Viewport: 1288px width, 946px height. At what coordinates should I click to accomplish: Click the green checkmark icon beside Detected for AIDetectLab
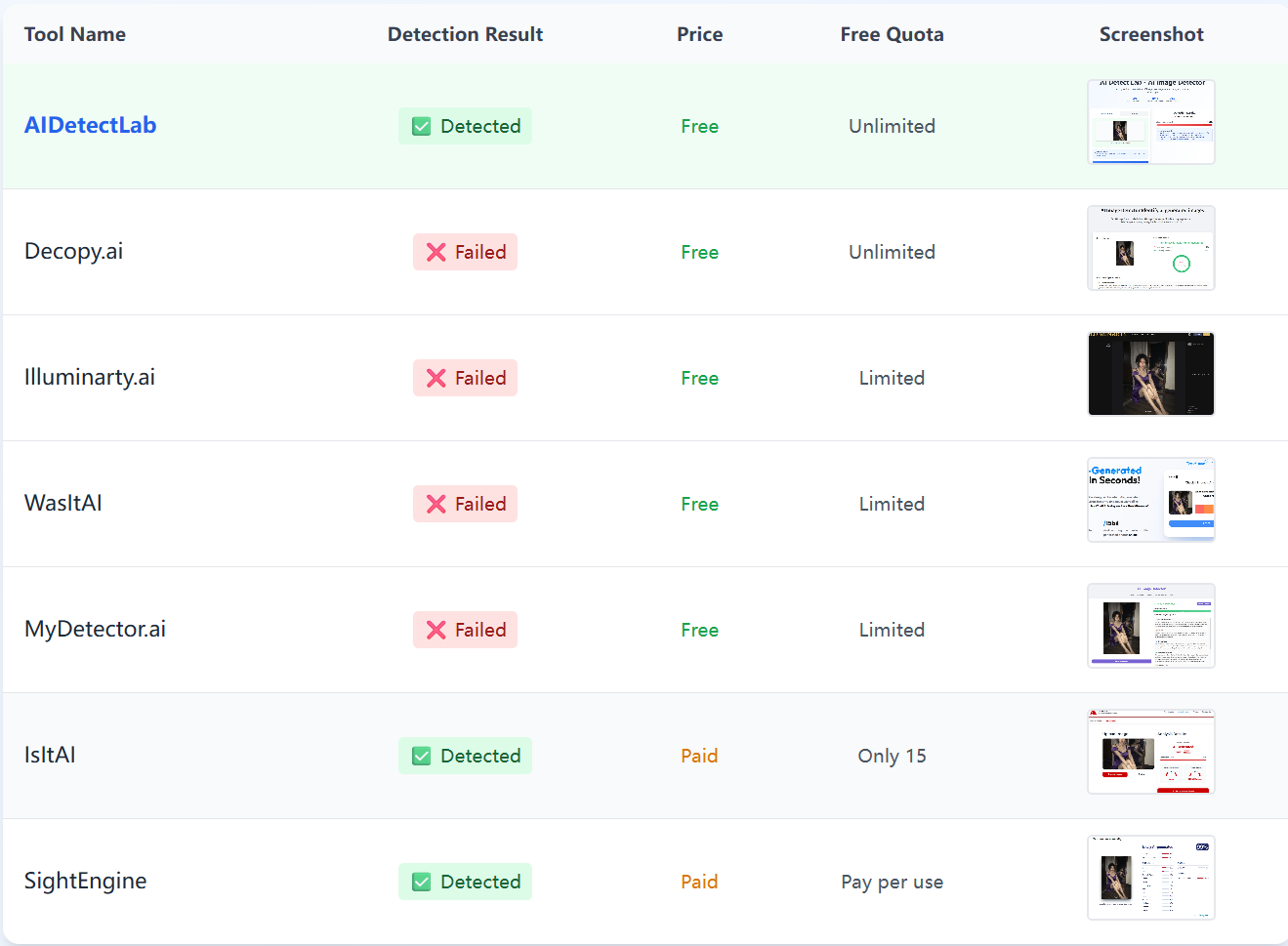(x=420, y=126)
